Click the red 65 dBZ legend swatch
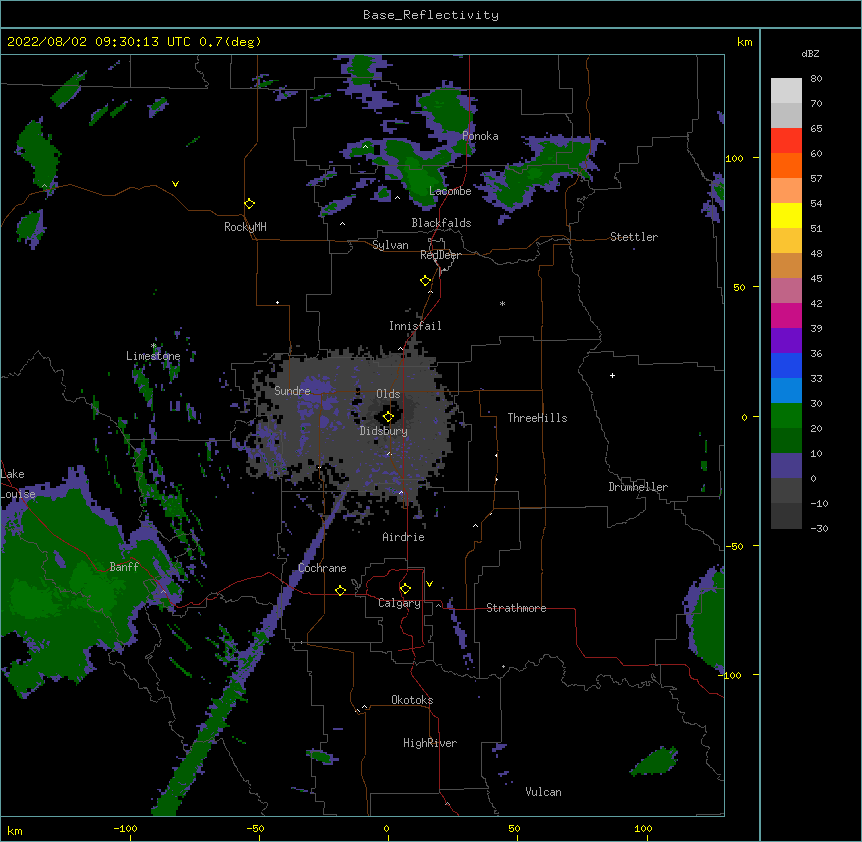 786,140
